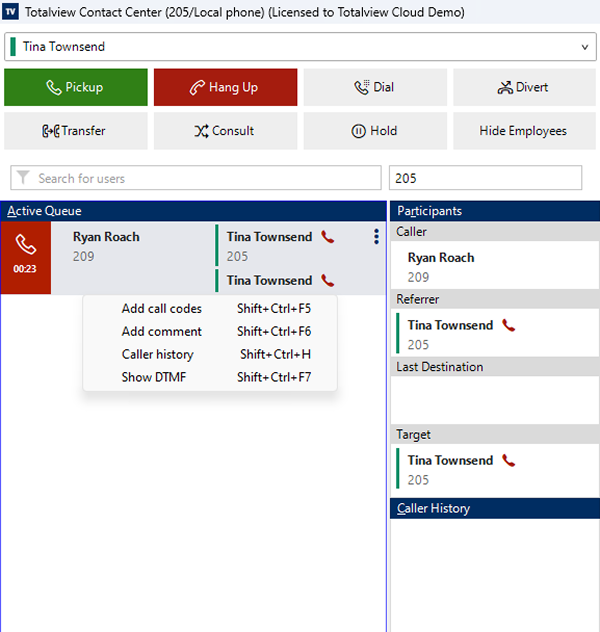This screenshot has width=600, height=632.
Task: Click the Shift+Ctrl+F5 shortcut text
Action: coord(274,309)
